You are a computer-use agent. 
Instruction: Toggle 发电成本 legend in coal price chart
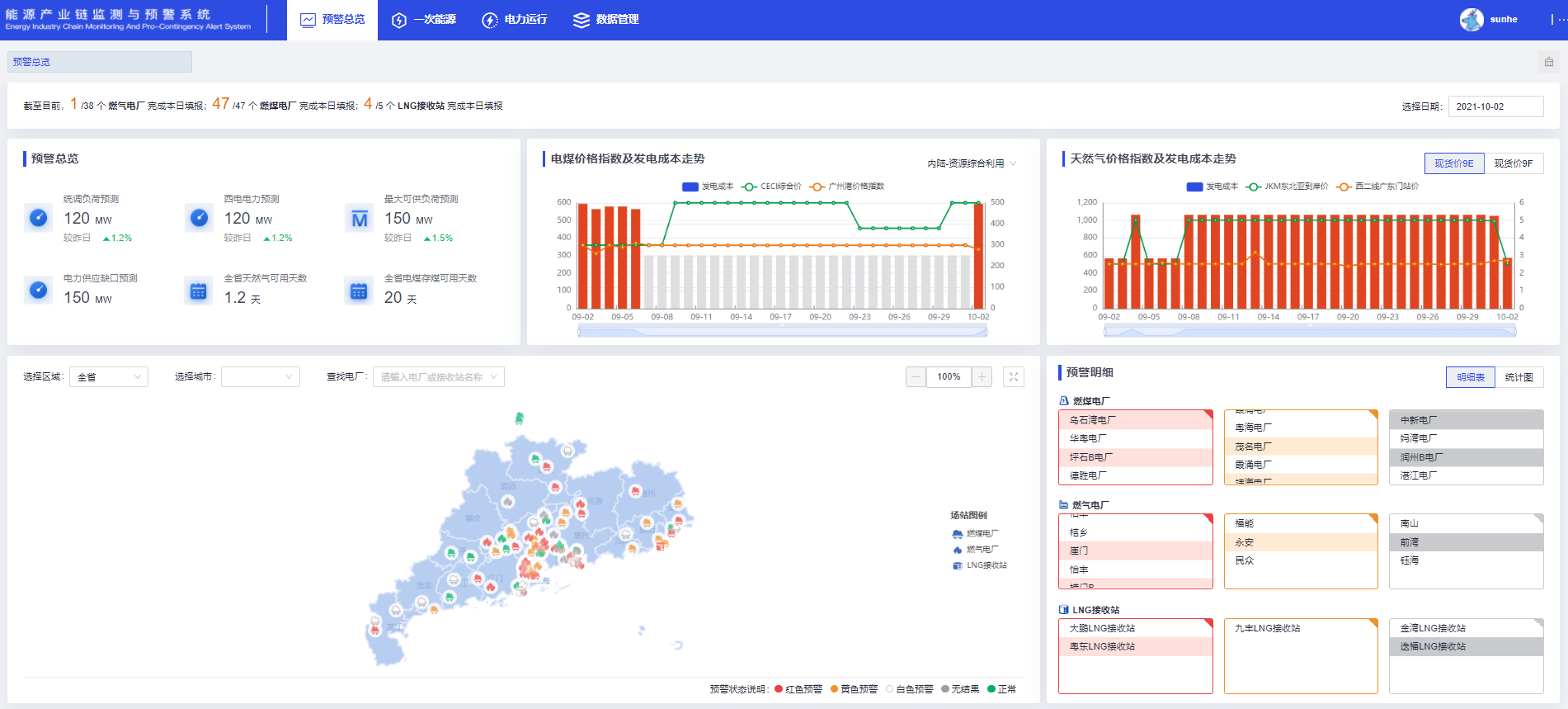(708, 187)
